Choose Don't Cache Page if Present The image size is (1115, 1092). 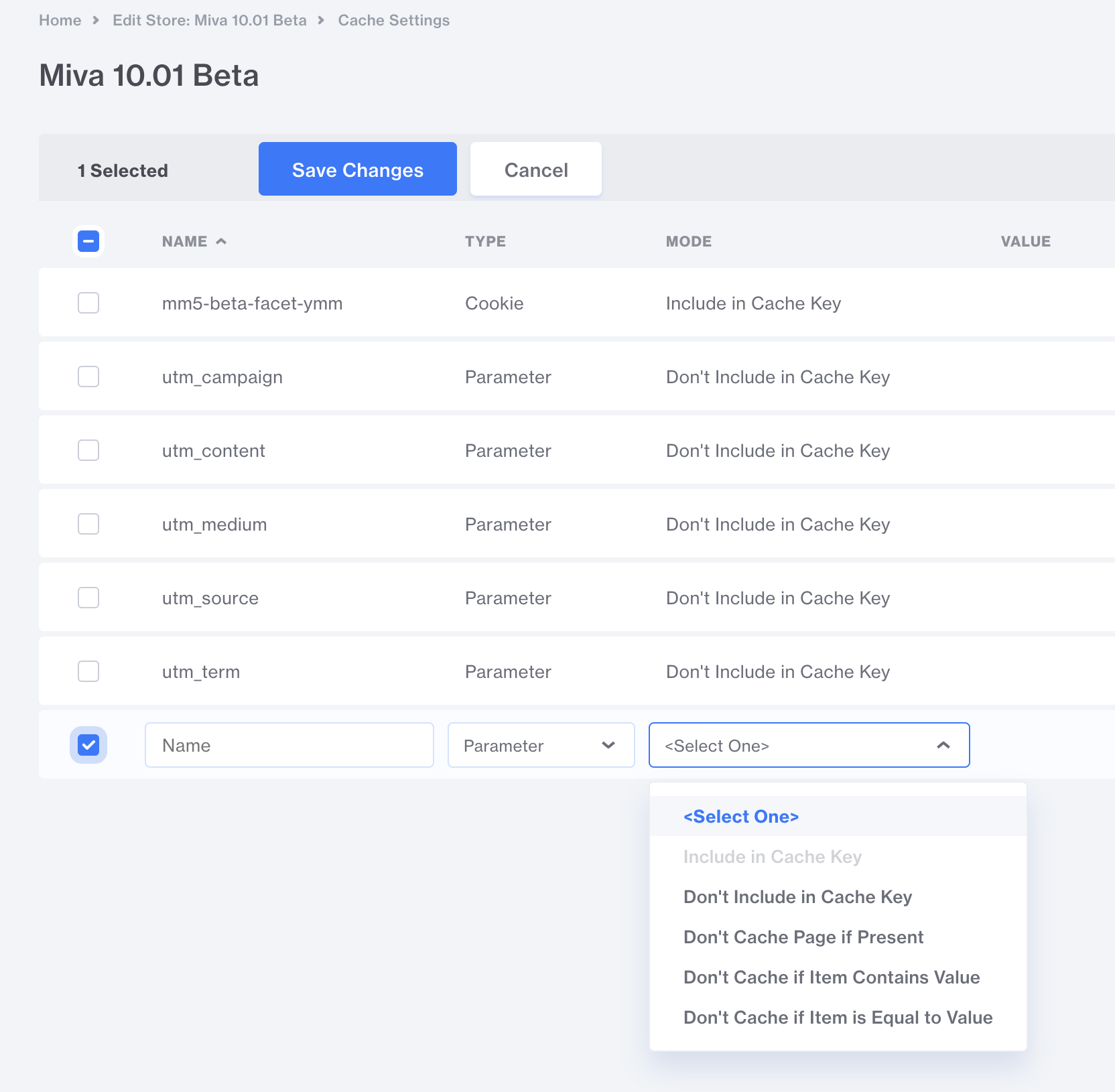(x=838, y=937)
